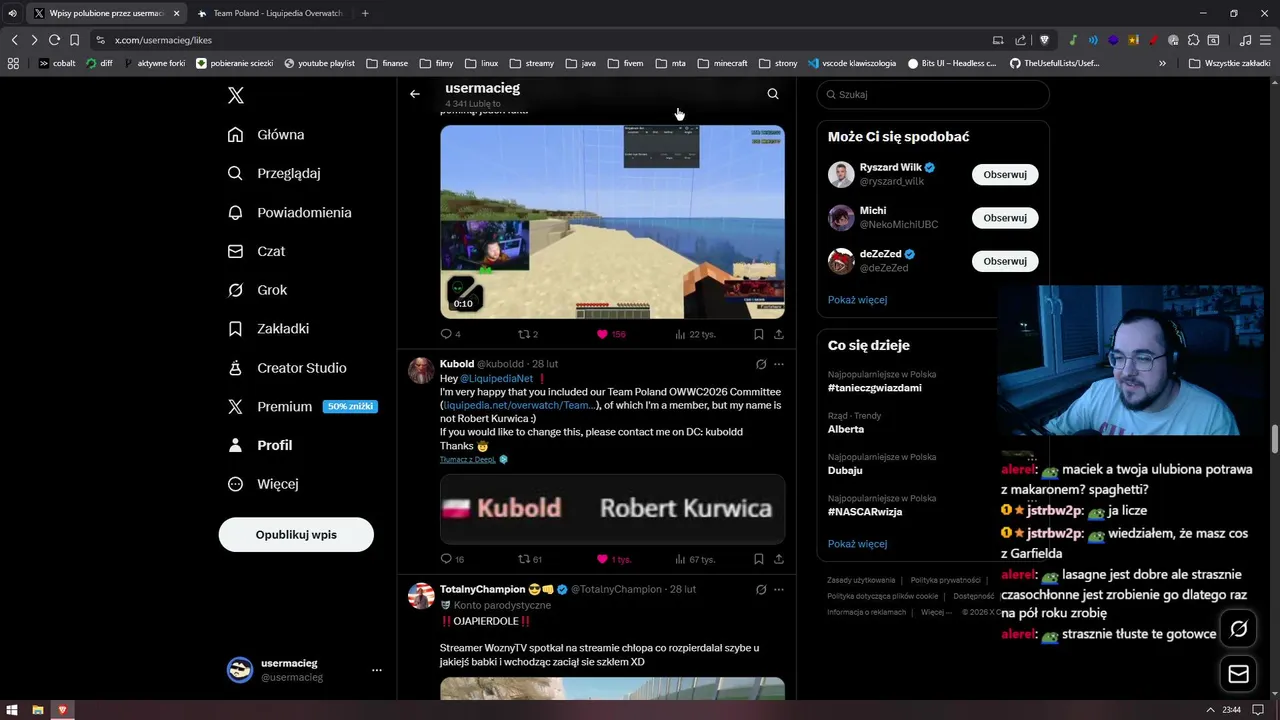Reload the page in browser toolbar

pos(54,40)
